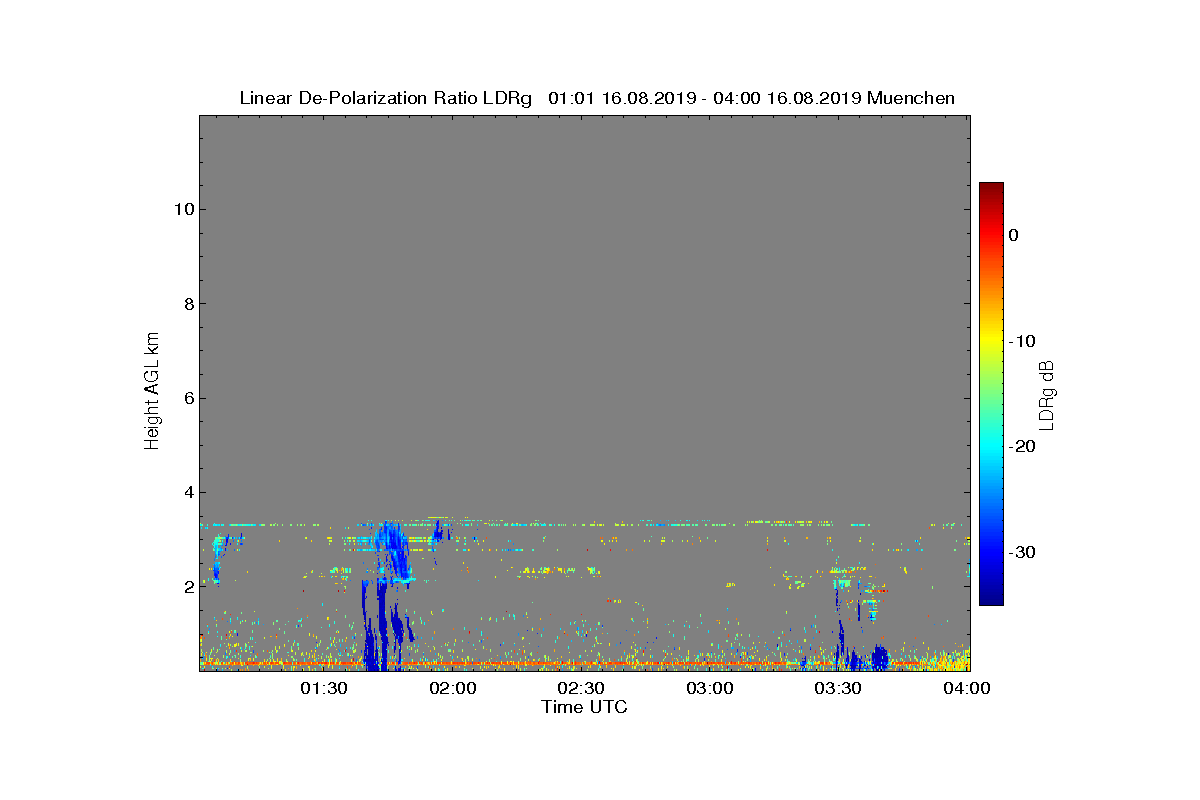This screenshot has height=800, width=1200.
Task: Click the 01:30 time tick label
Action: [325, 688]
